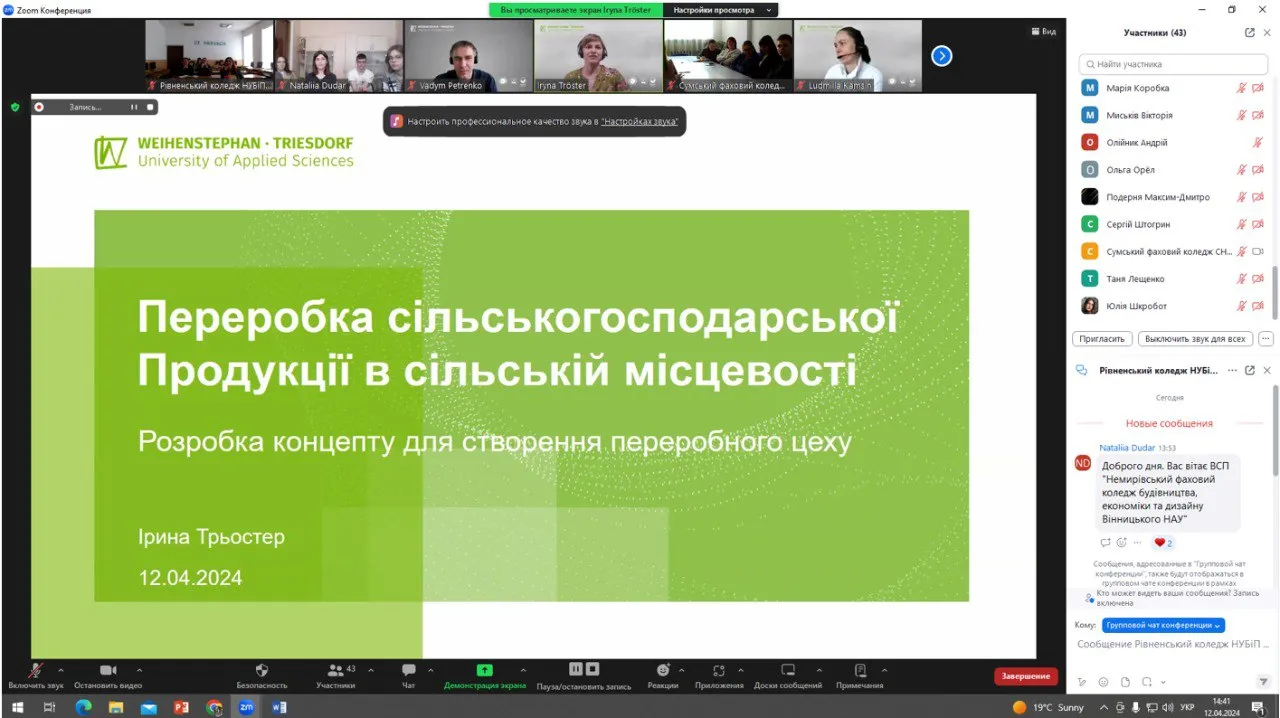The height and width of the screenshot is (718, 1280).
Task: Toggle the heart reaction on Nataliia's message
Action: (1163, 543)
